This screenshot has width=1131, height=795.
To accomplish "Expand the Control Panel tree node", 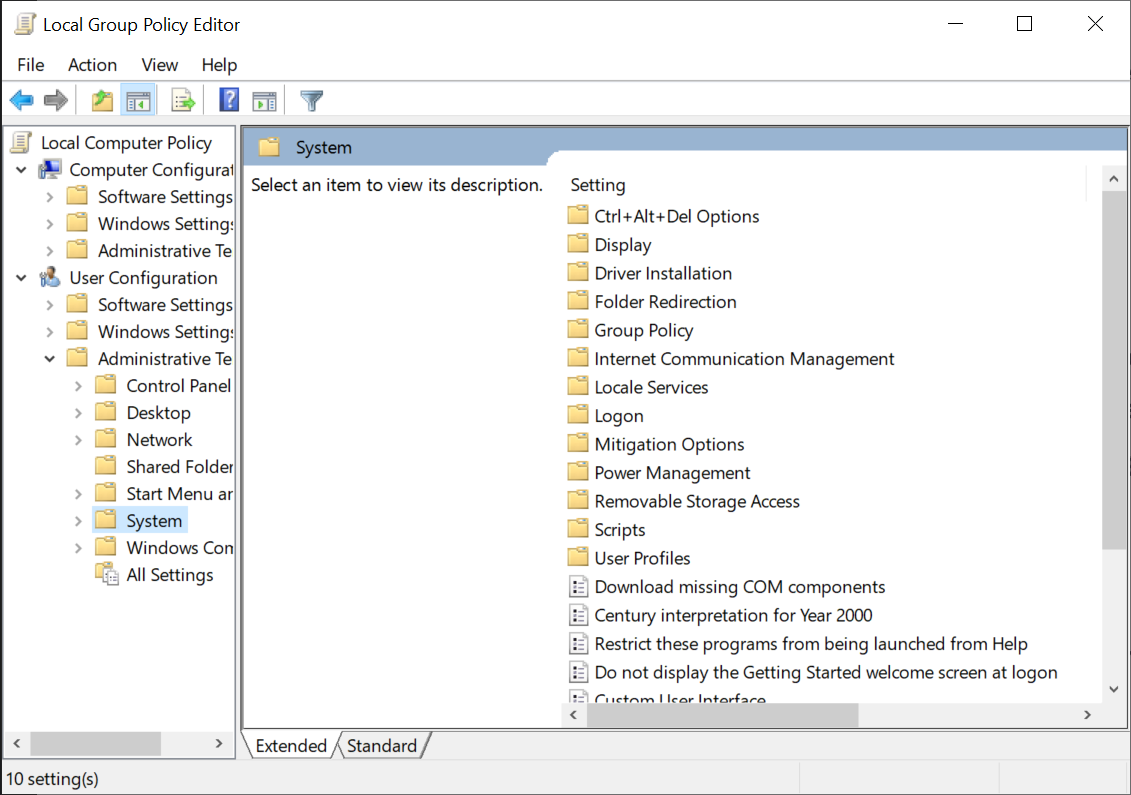I will [78, 386].
